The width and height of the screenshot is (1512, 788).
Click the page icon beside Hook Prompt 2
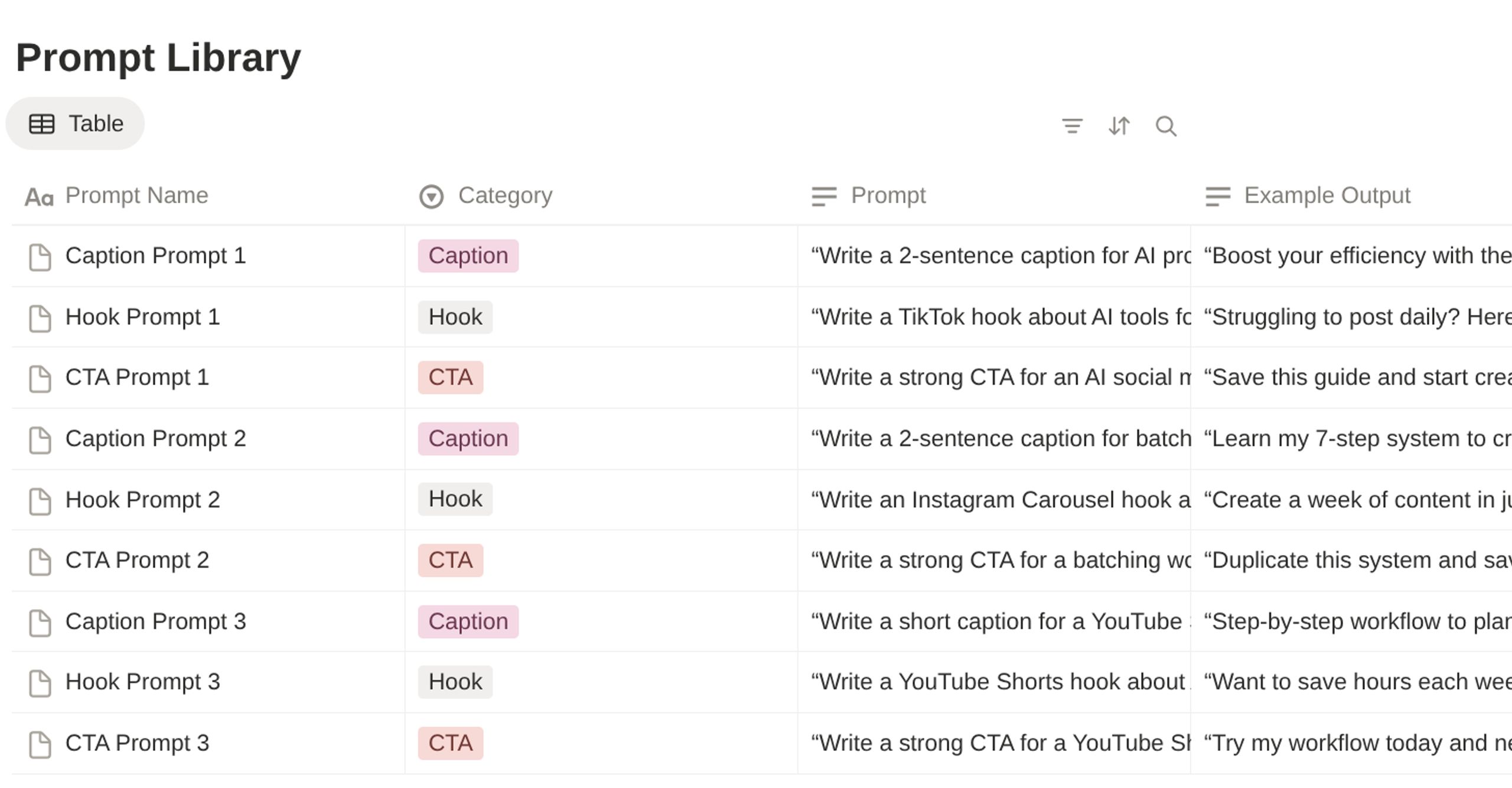tap(40, 501)
